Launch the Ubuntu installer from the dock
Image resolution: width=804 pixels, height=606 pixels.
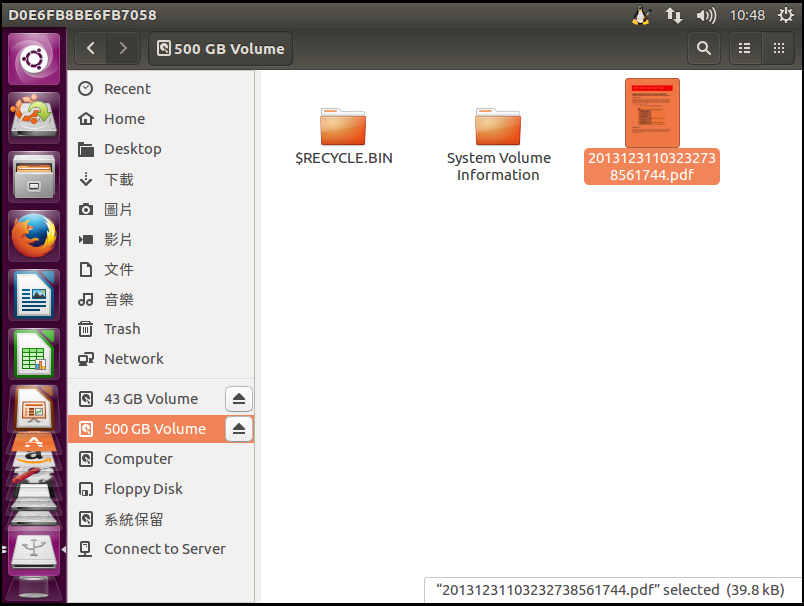[34, 117]
